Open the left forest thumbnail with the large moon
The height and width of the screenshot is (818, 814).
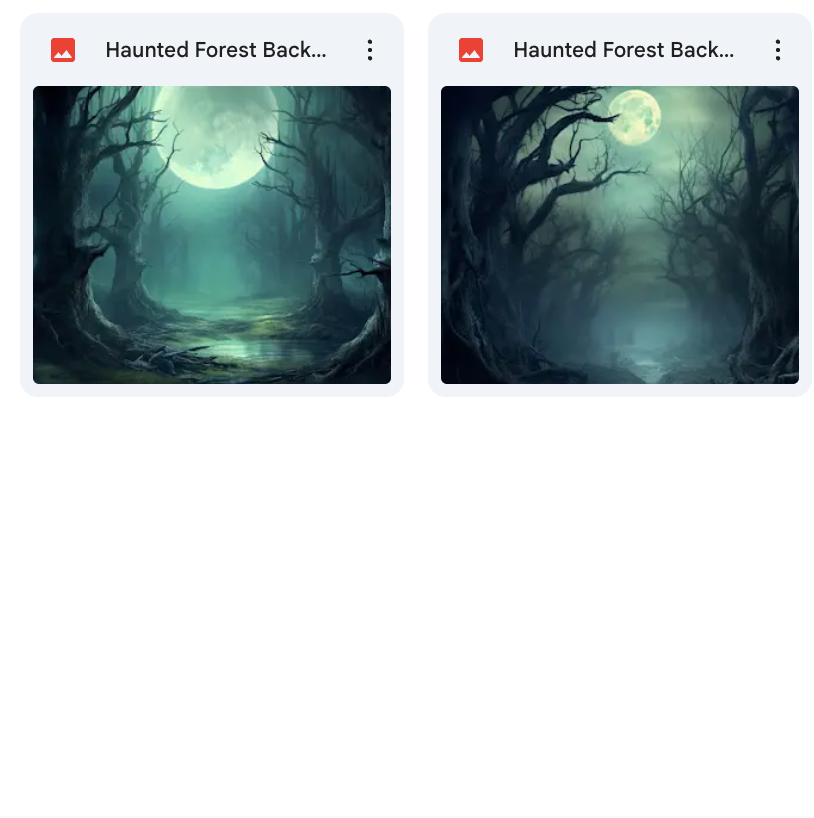click(212, 235)
